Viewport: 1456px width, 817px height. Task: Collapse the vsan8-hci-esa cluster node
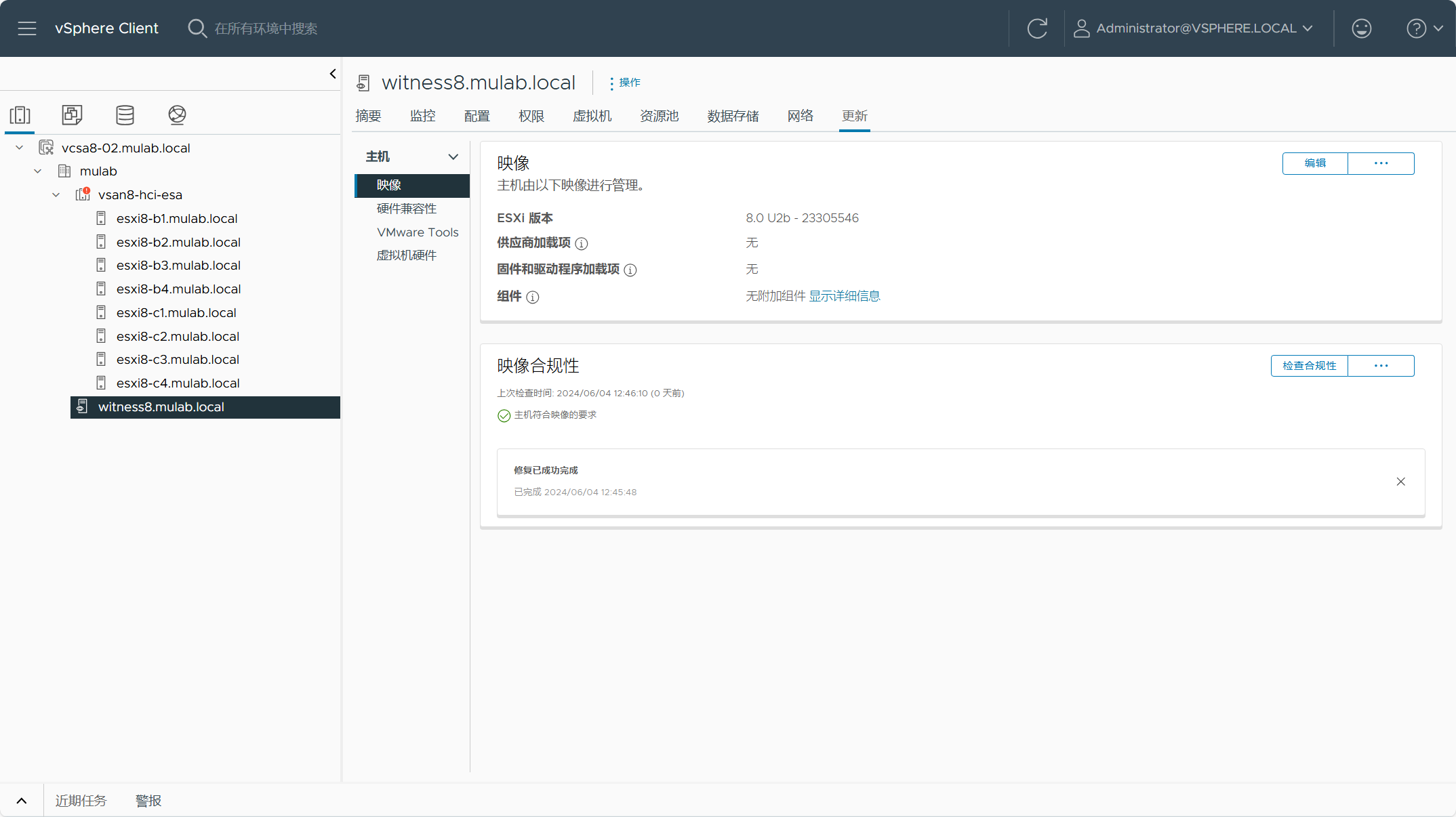click(56, 195)
